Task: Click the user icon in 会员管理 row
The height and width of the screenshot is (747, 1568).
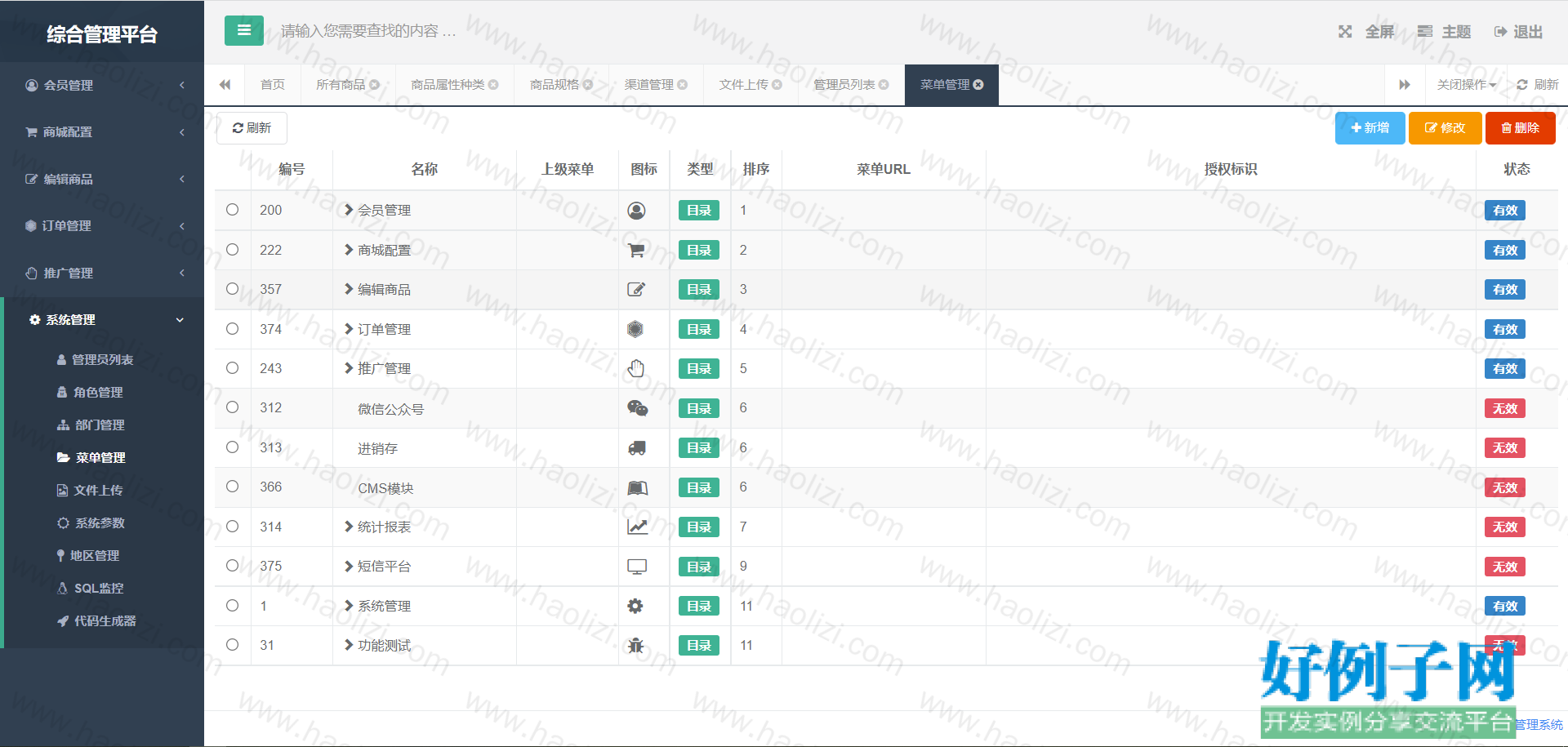Action: coord(636,211)
